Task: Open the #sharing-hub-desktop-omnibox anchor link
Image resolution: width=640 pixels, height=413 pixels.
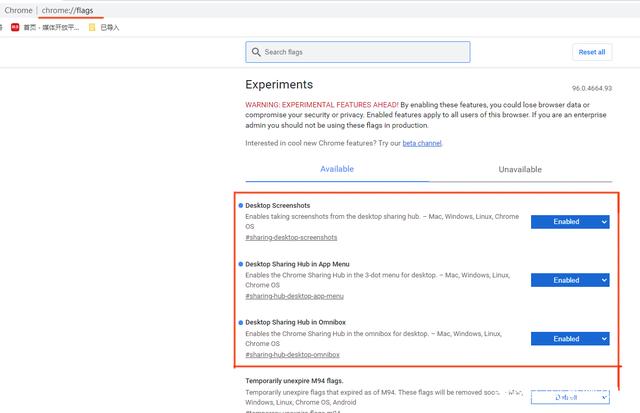Action: pos(292,355)
